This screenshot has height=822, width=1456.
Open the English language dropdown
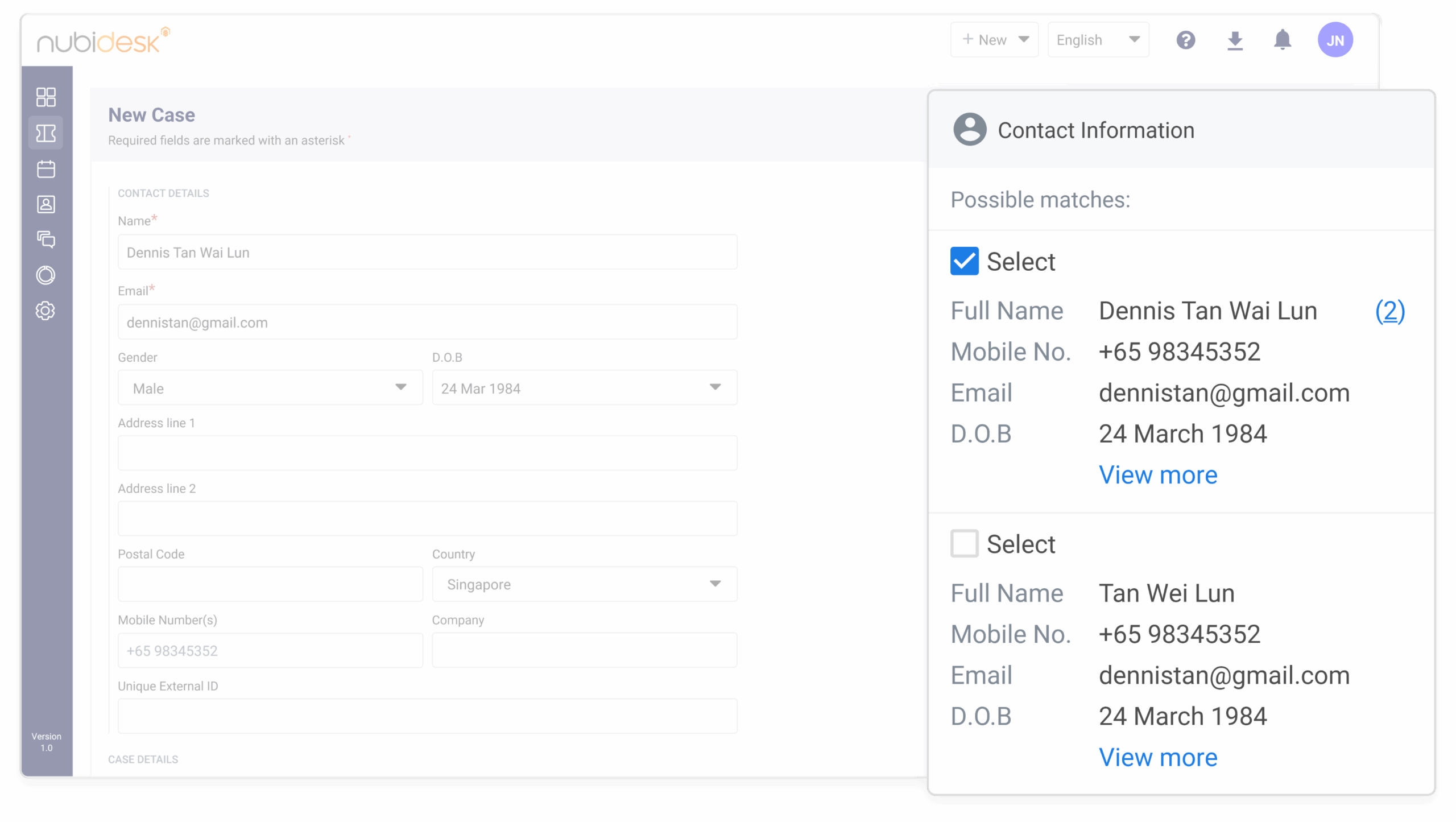(1098, 40)
